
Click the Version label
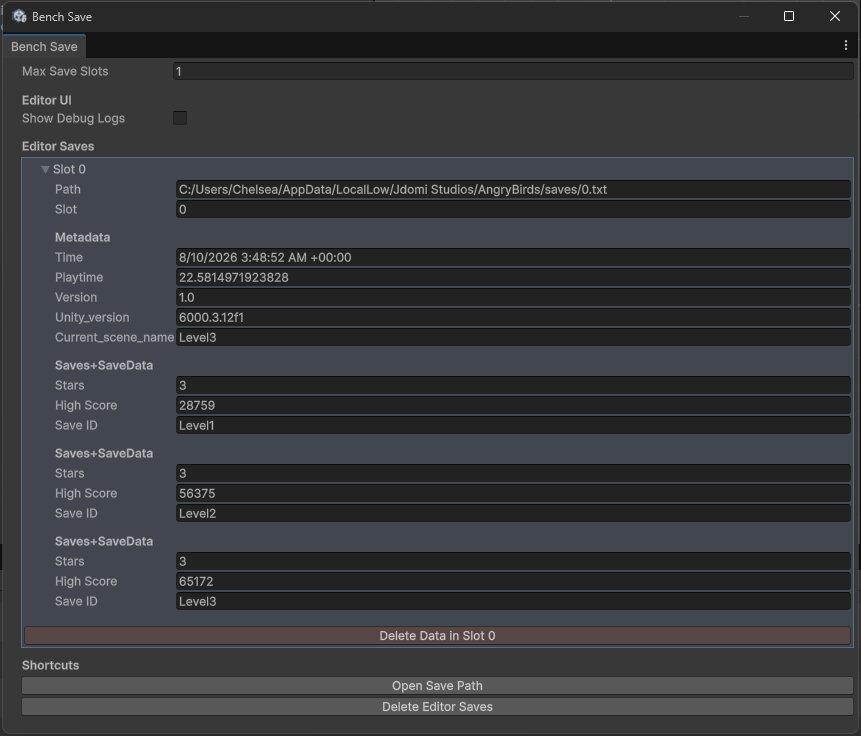click(x=76, y=297)
